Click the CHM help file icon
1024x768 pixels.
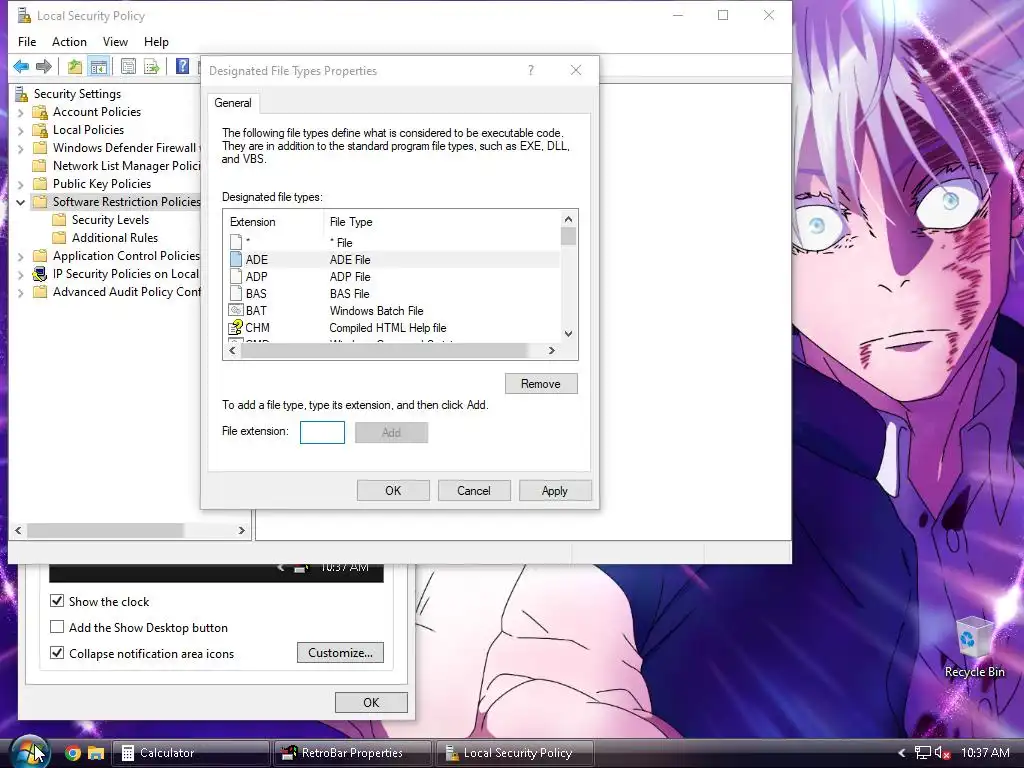pos(236,327)
